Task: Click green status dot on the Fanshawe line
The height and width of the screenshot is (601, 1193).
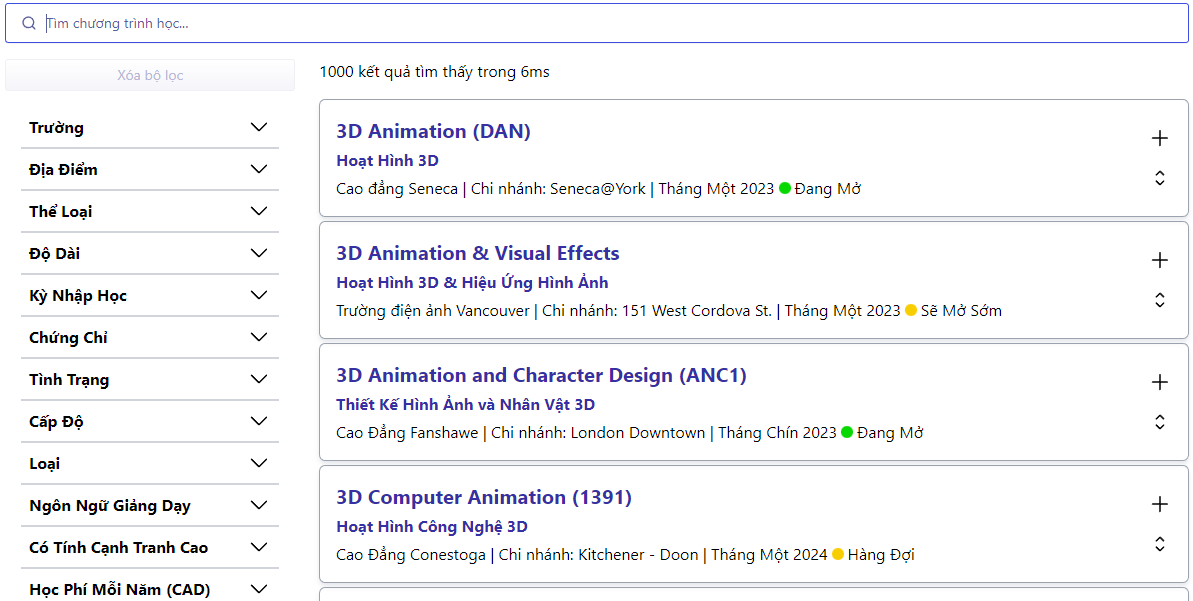Action: 847,432
